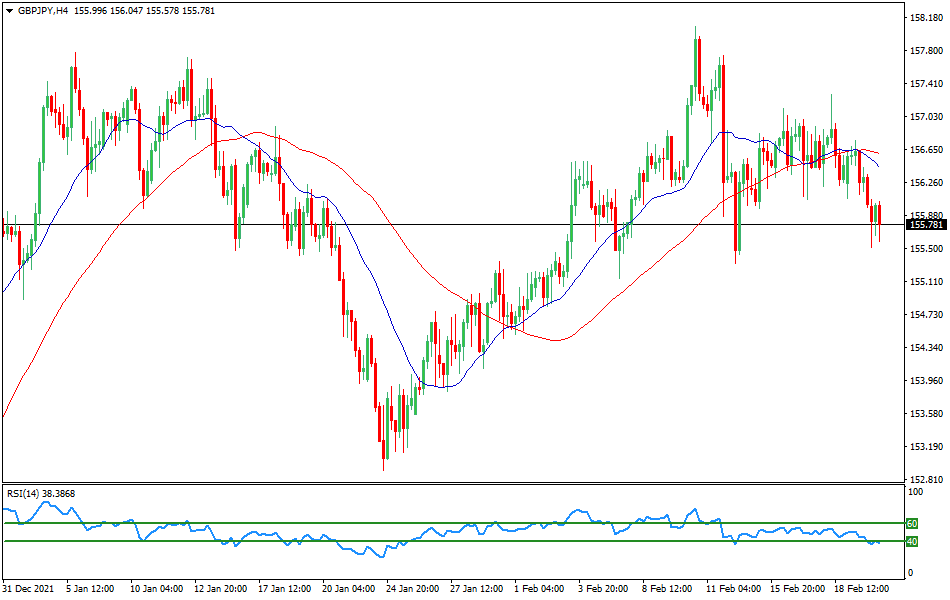The height and width of the screenshot is (600, 950).
Task: Click the 158.190 price scale label
Action: tap(926, 18)
